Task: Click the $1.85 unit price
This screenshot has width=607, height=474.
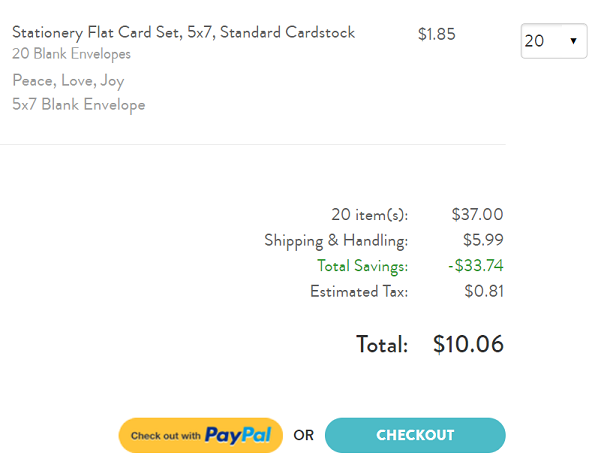Action: [437, 34]
